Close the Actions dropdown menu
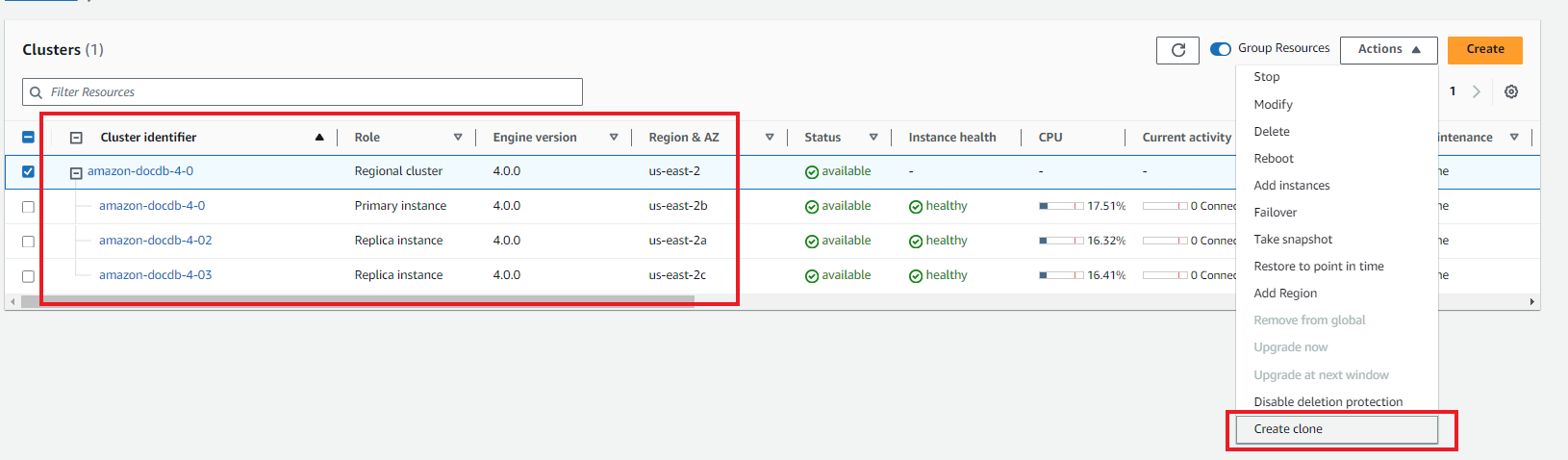The height and width of the screenshot is (460, 1568). (1388, 50)
